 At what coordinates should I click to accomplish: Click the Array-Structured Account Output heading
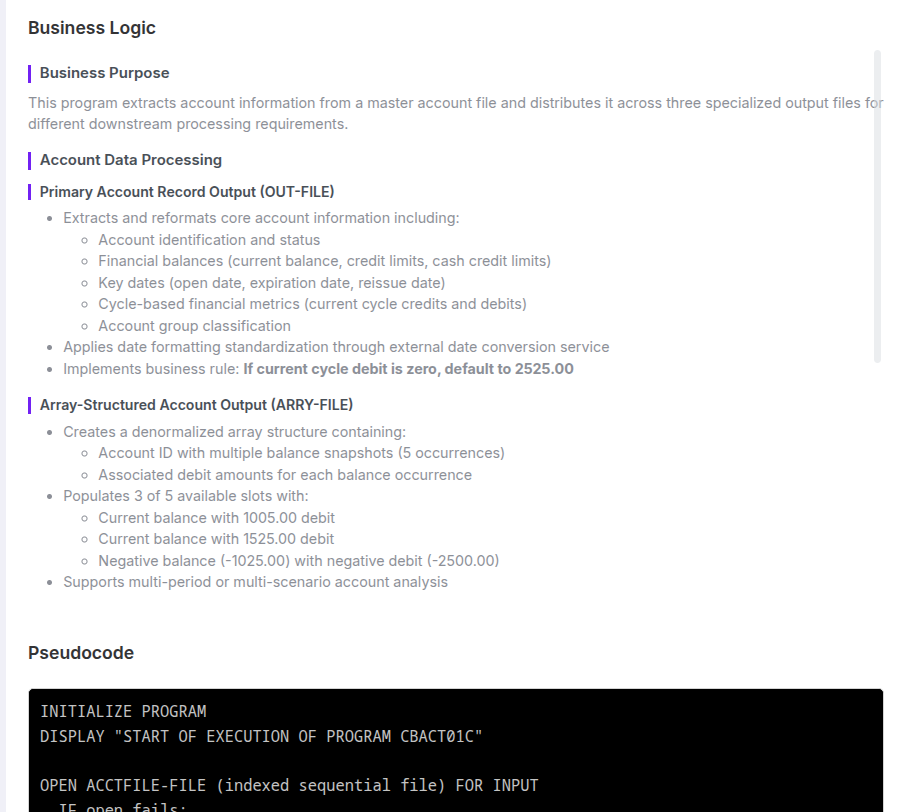[x=196, y=405]
